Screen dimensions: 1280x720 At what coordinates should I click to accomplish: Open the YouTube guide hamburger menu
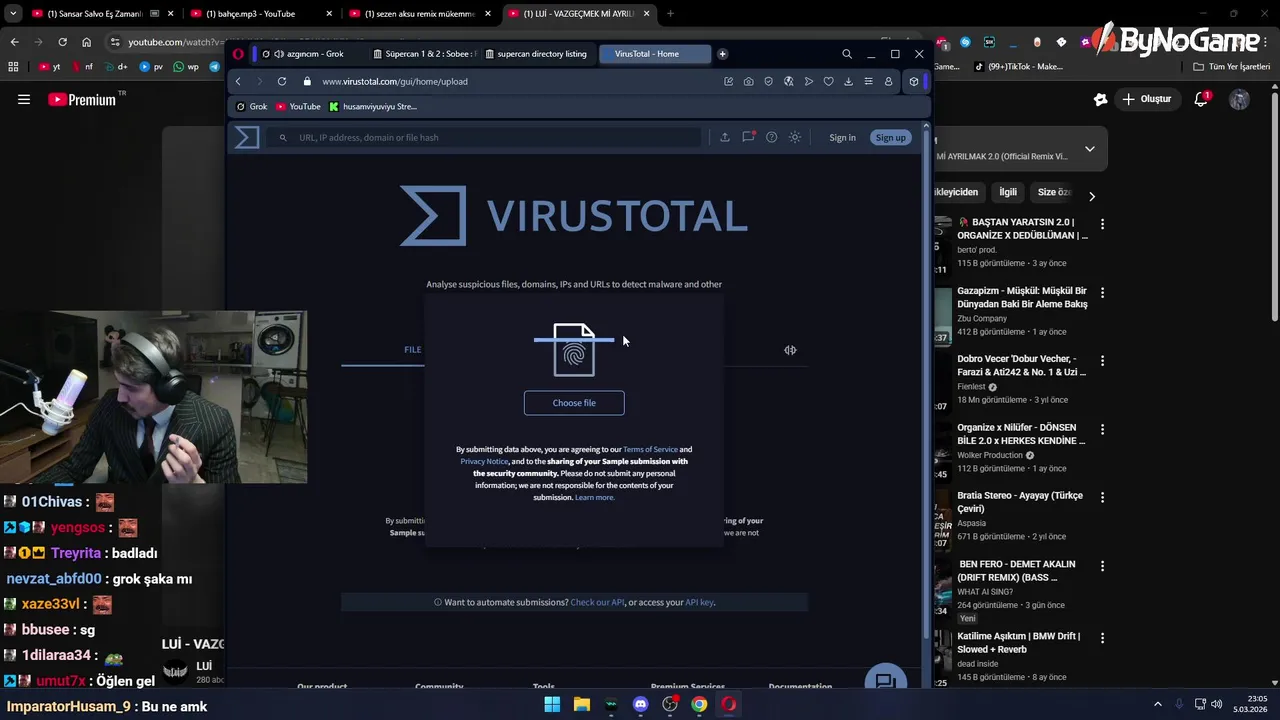(24, 99)
